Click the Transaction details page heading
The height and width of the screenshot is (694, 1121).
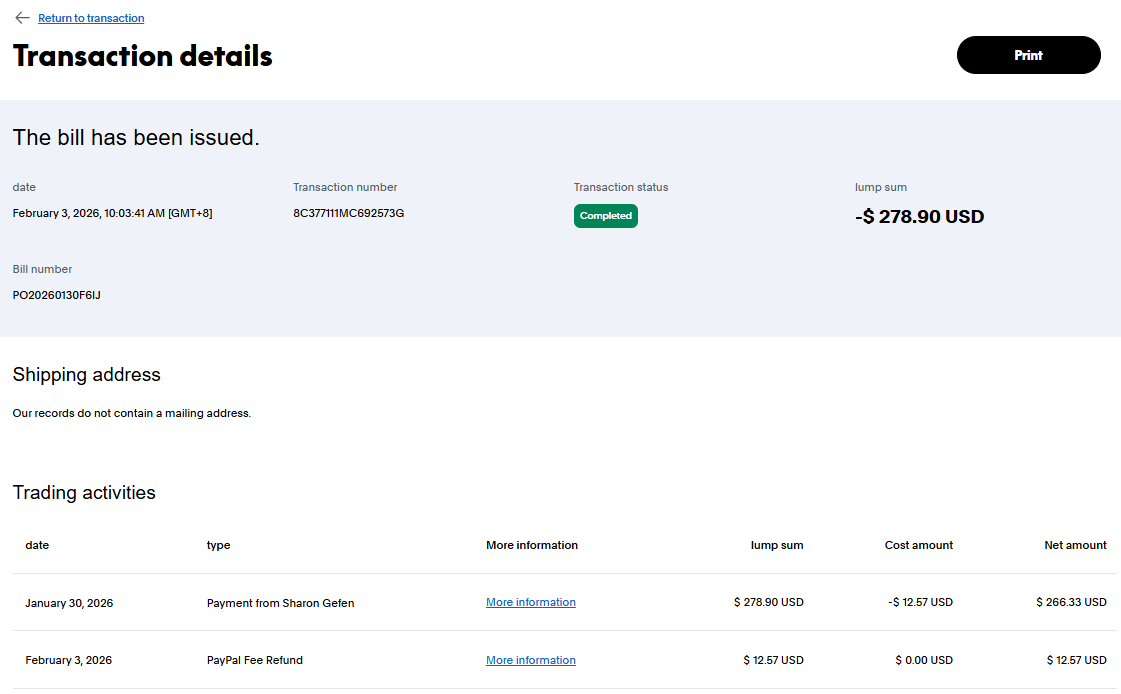click(142, 56)
